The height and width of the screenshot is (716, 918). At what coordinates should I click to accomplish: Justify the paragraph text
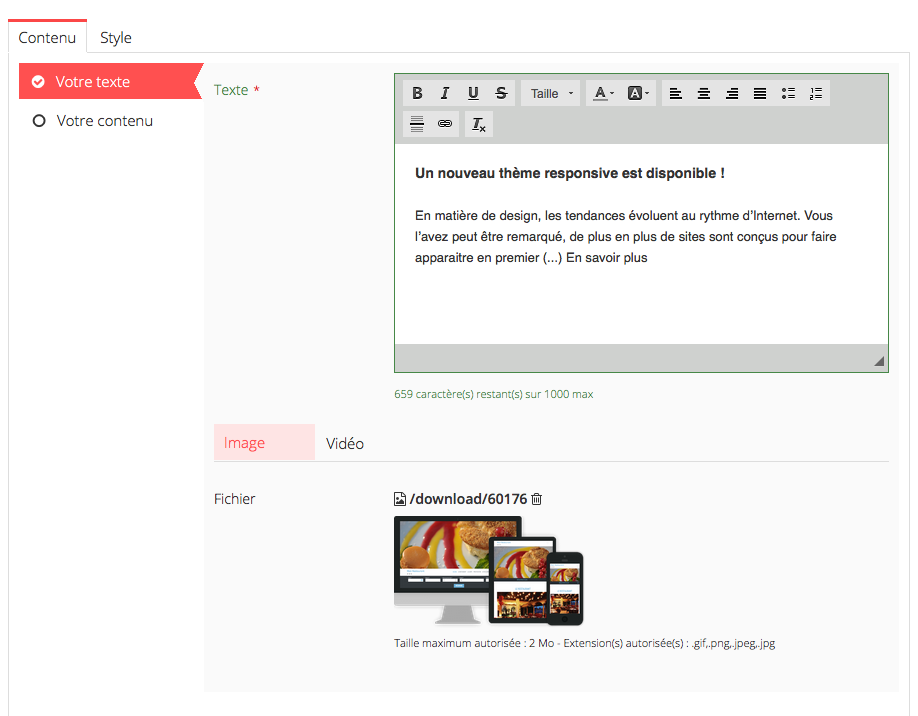point(760,93)
